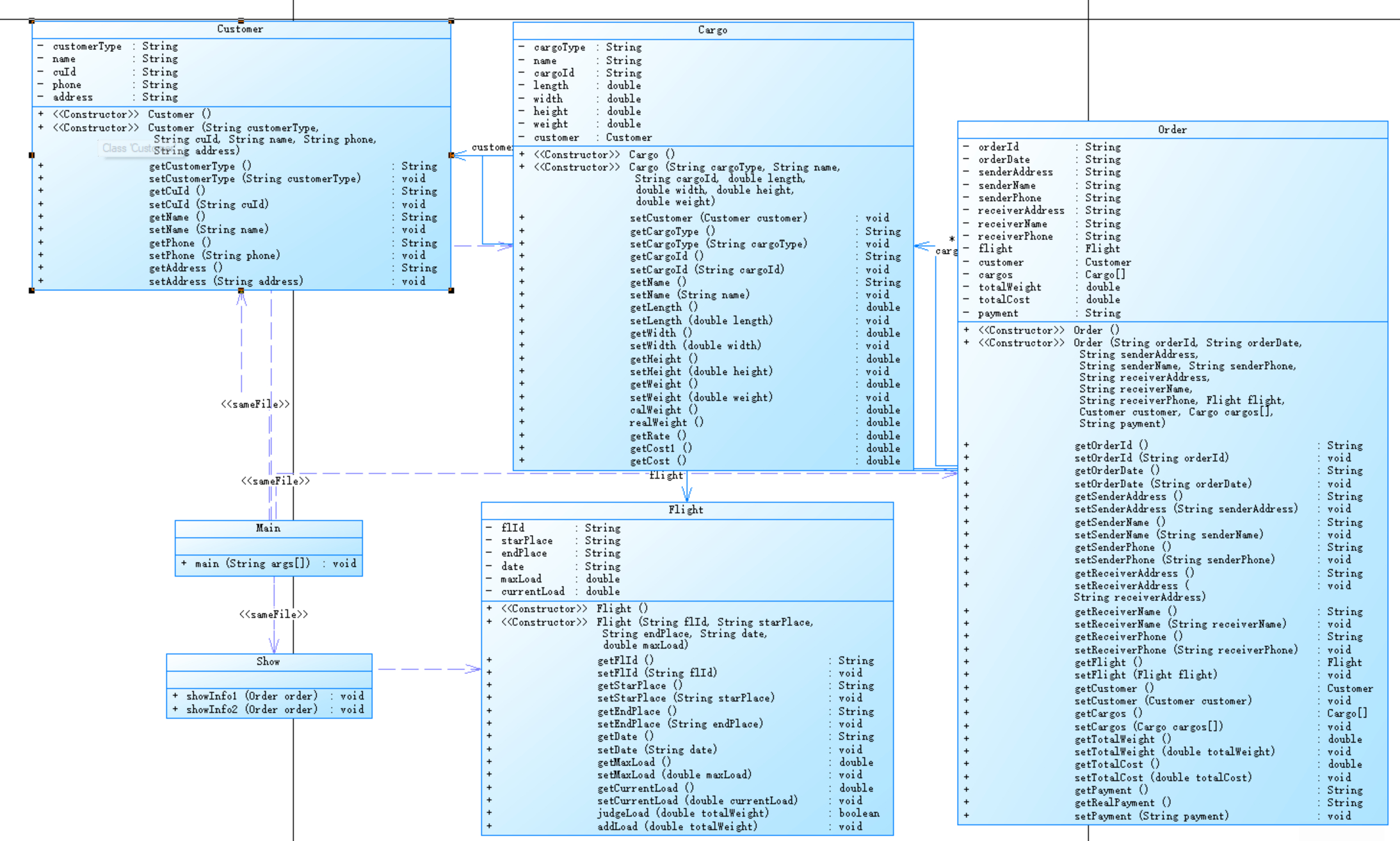Viewport: 1400px width, 841px height.
Task: Click cargos attribute in Order class
Action: 995,275
